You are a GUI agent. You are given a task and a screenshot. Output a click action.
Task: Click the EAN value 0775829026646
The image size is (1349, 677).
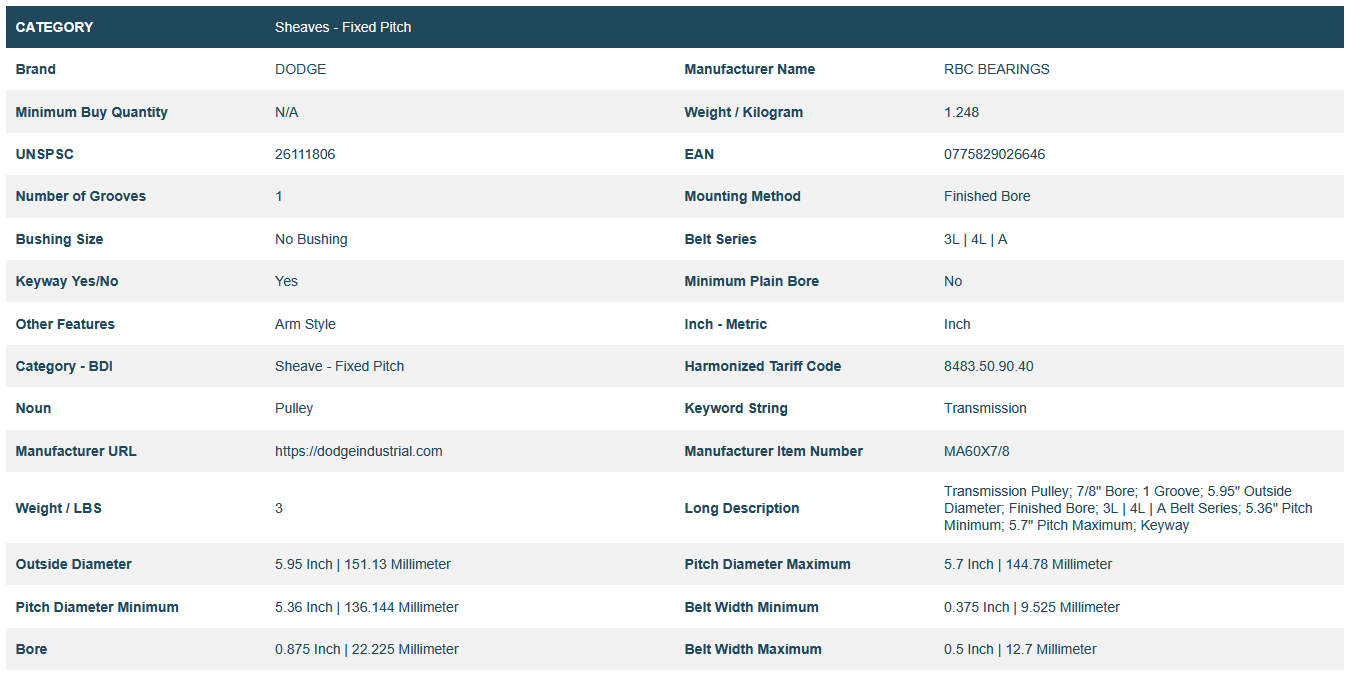click(994, 154)
